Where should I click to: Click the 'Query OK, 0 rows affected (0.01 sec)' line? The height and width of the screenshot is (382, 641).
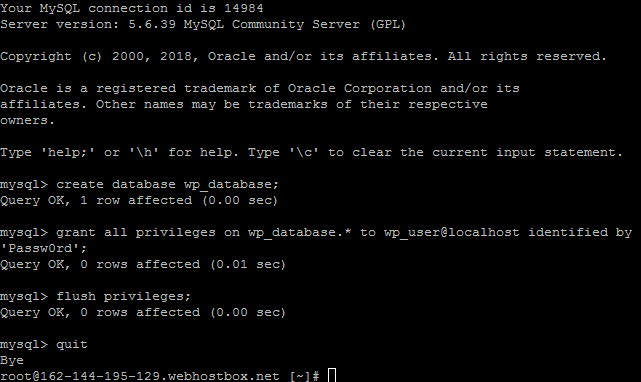(x=143, y=264)
